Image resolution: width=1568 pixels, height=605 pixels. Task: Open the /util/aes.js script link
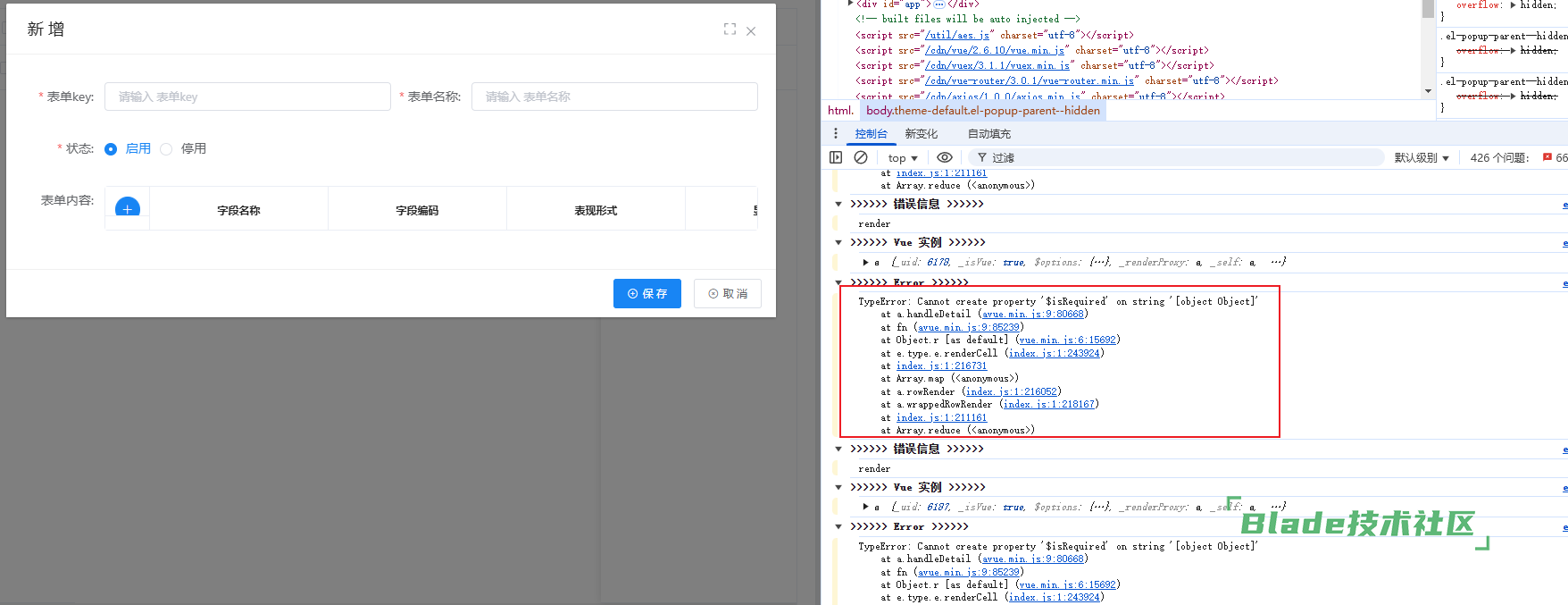pos(957,36)
